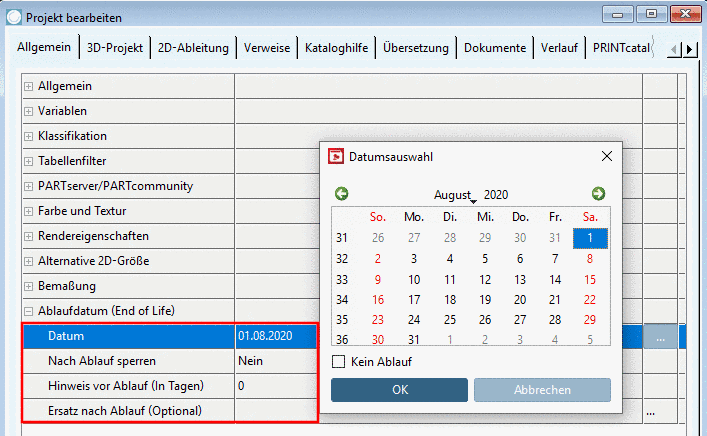707x436 pixels.
Task: Pick August 15 in the calendar
Action: (x=590, y=280)
